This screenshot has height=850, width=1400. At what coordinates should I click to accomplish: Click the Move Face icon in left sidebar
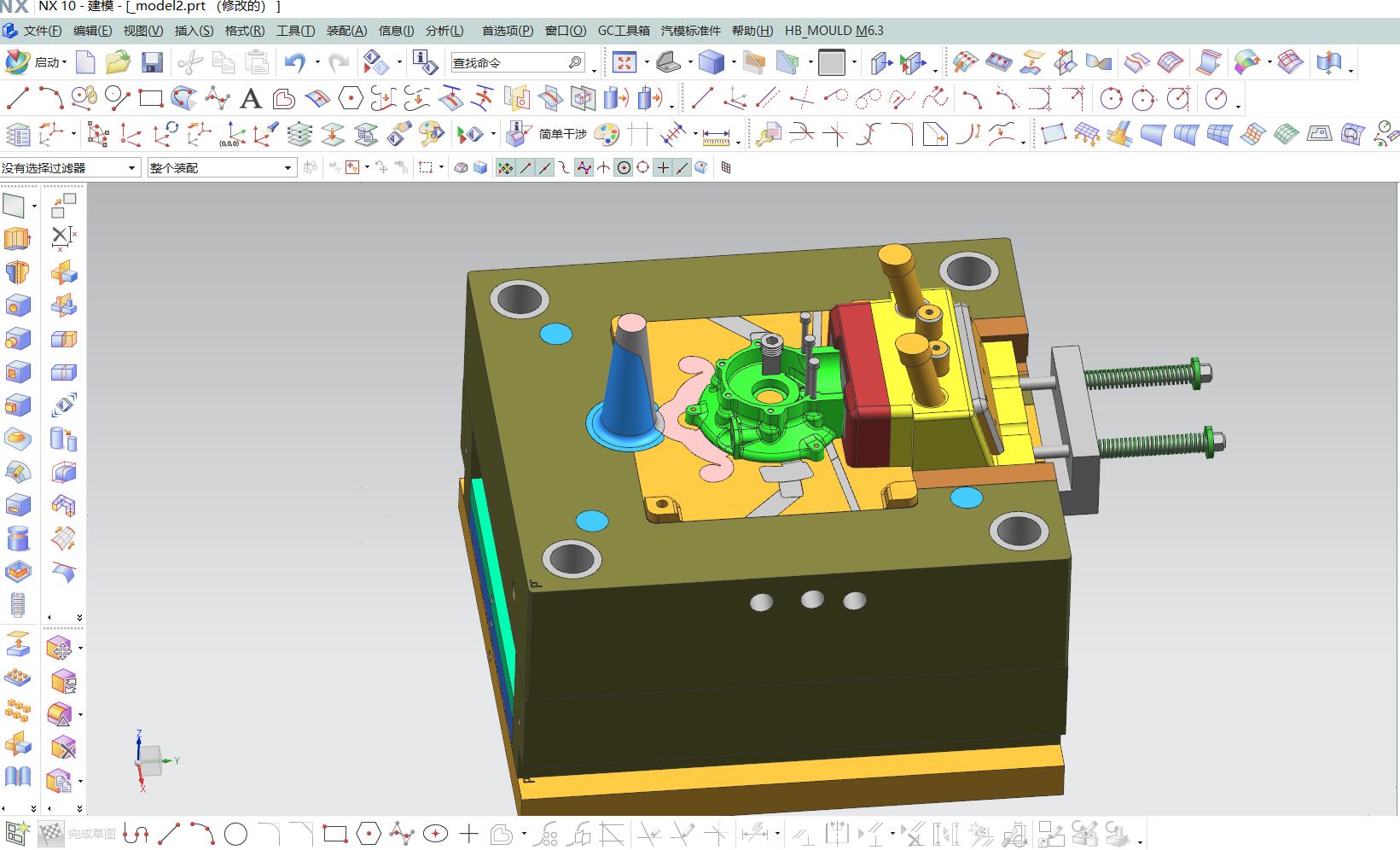click(60, 649)
